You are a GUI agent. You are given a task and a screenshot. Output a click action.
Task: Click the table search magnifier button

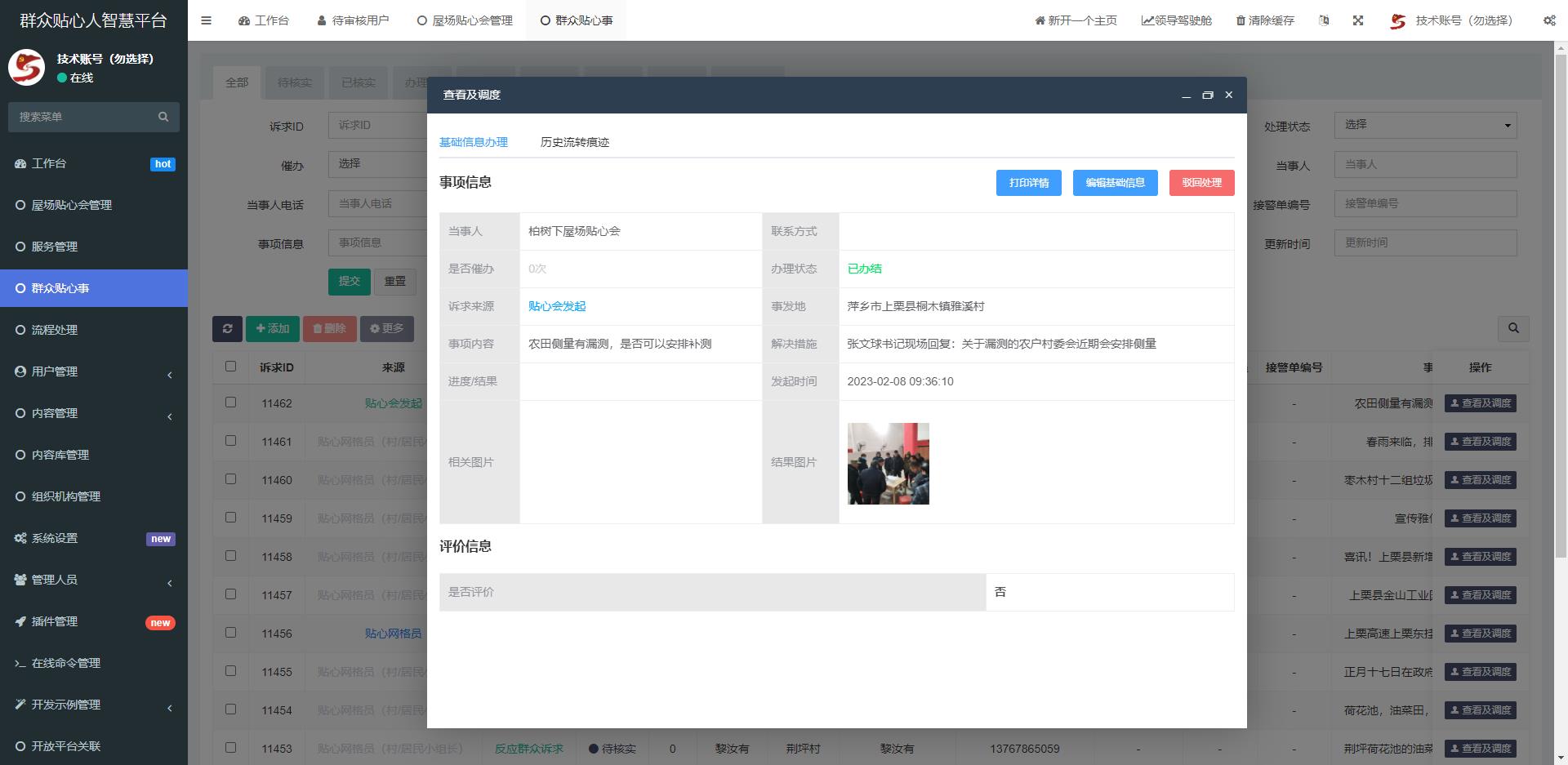(x=1513, y=328)
